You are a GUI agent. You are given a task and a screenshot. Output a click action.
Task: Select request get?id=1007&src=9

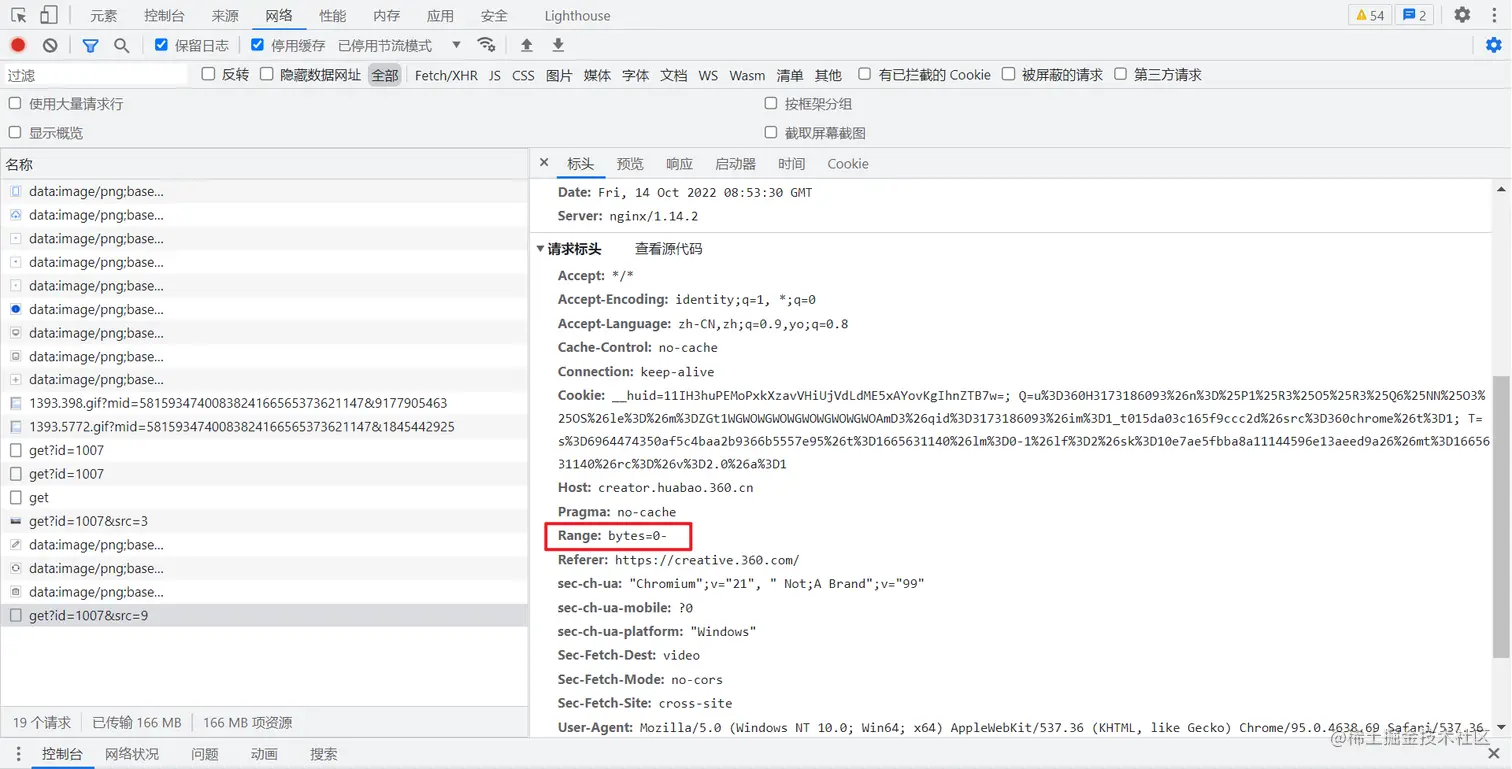[264, 616]
